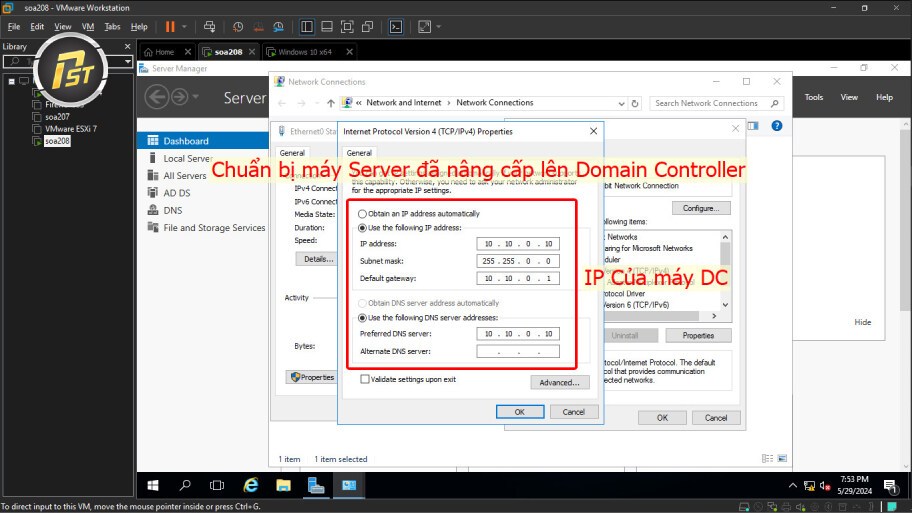
Task: Open File and Storage Services in sidebar
Action: tap(214, 228)
